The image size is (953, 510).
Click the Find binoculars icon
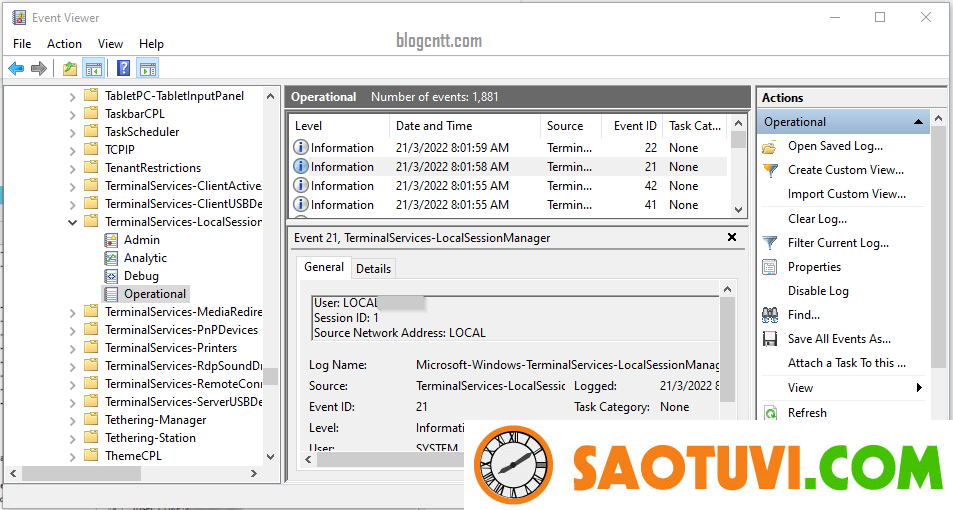(770, 315)
